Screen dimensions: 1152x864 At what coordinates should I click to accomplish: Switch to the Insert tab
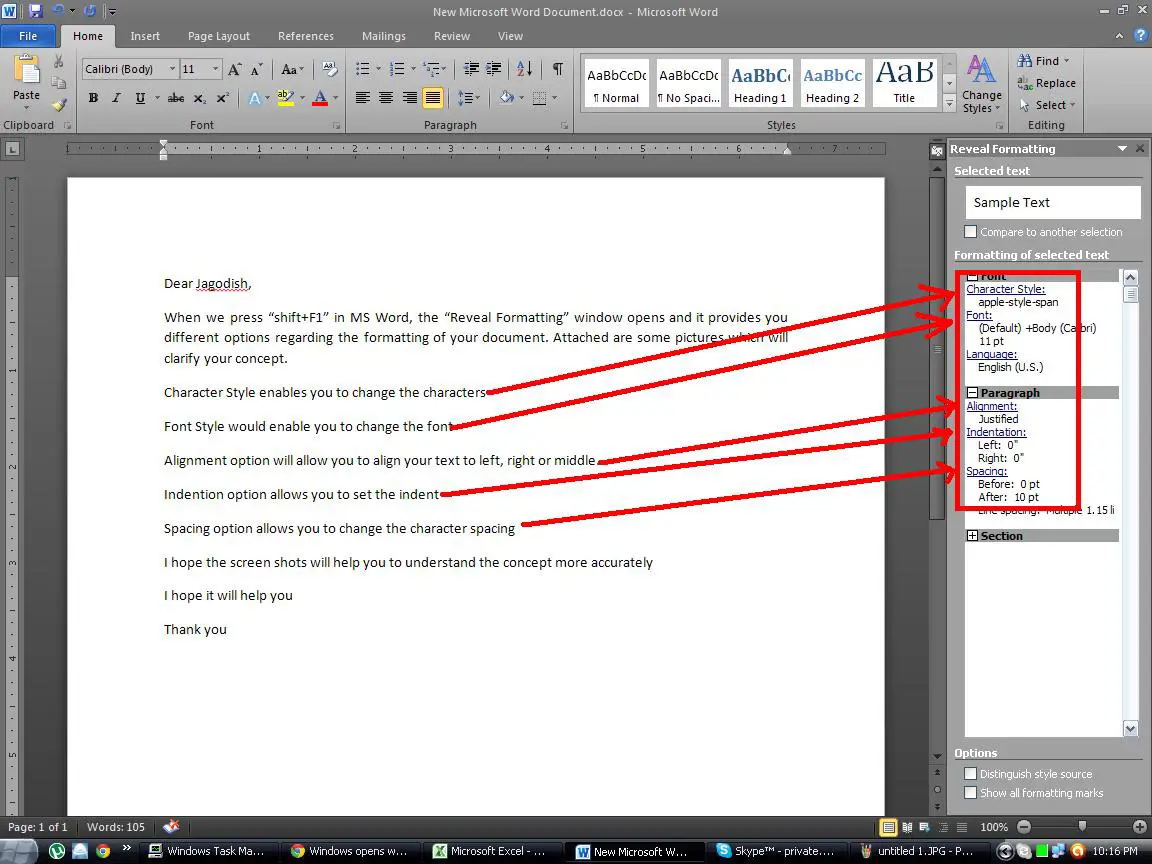145,36
